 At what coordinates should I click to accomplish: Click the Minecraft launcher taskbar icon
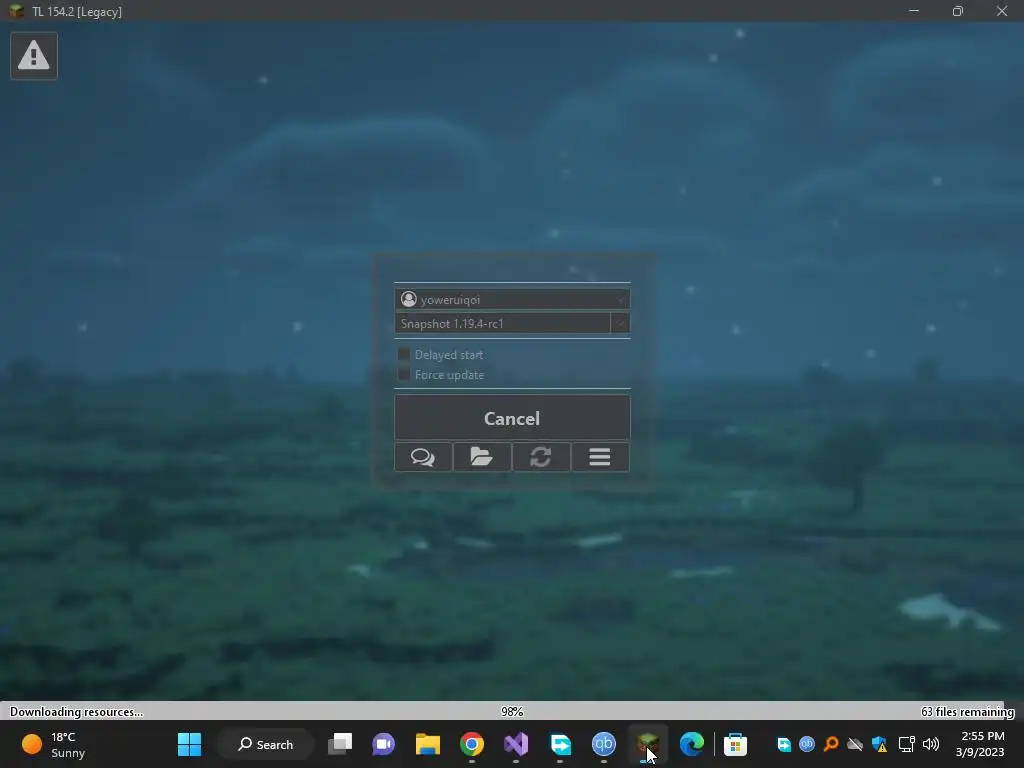click(647, 744)
